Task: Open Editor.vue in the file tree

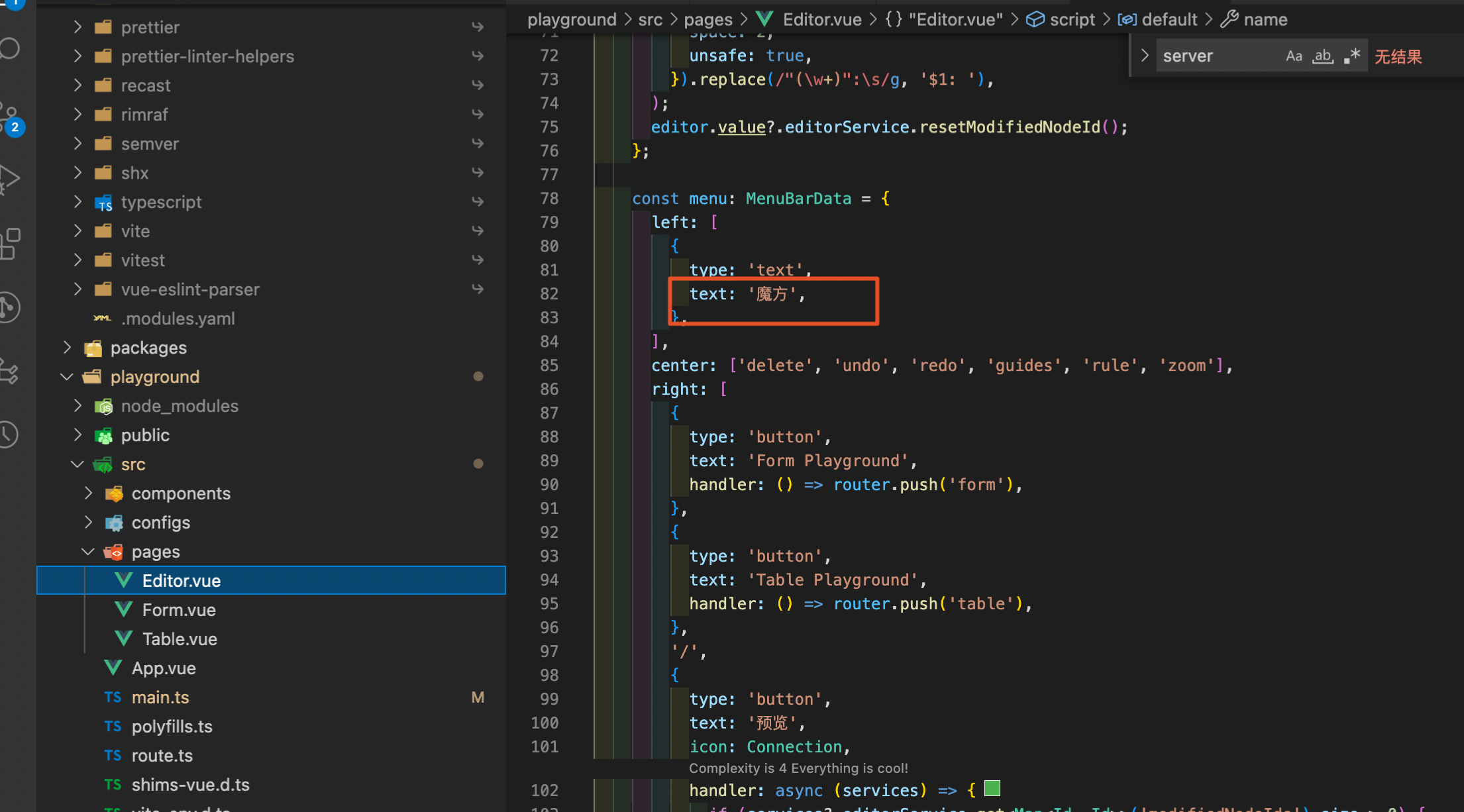Action: coord(271,580)
